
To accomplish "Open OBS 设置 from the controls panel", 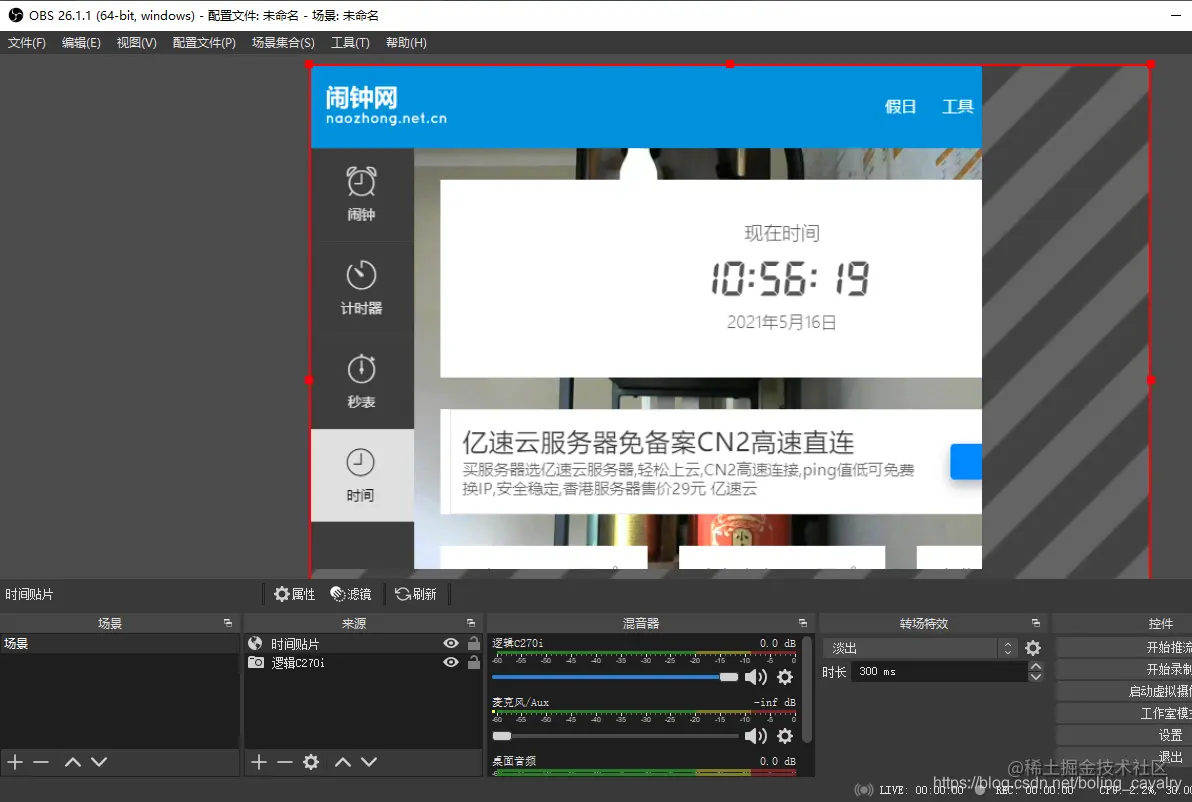I will tap(1168, 733).
